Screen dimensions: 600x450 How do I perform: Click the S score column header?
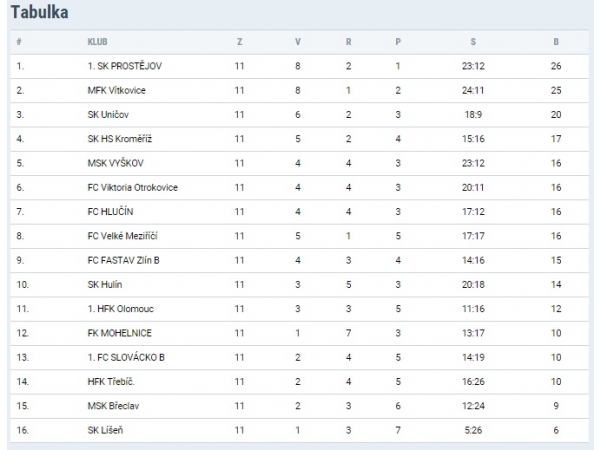(473, 42)
